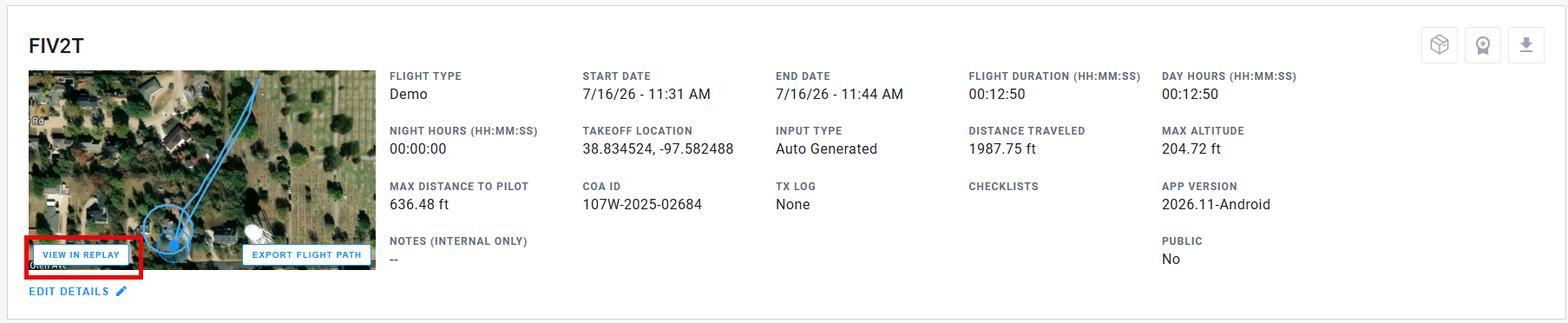Download the flight using the download arrow icon
This screenshot has width=1568, height=323.
(1525, 45)
